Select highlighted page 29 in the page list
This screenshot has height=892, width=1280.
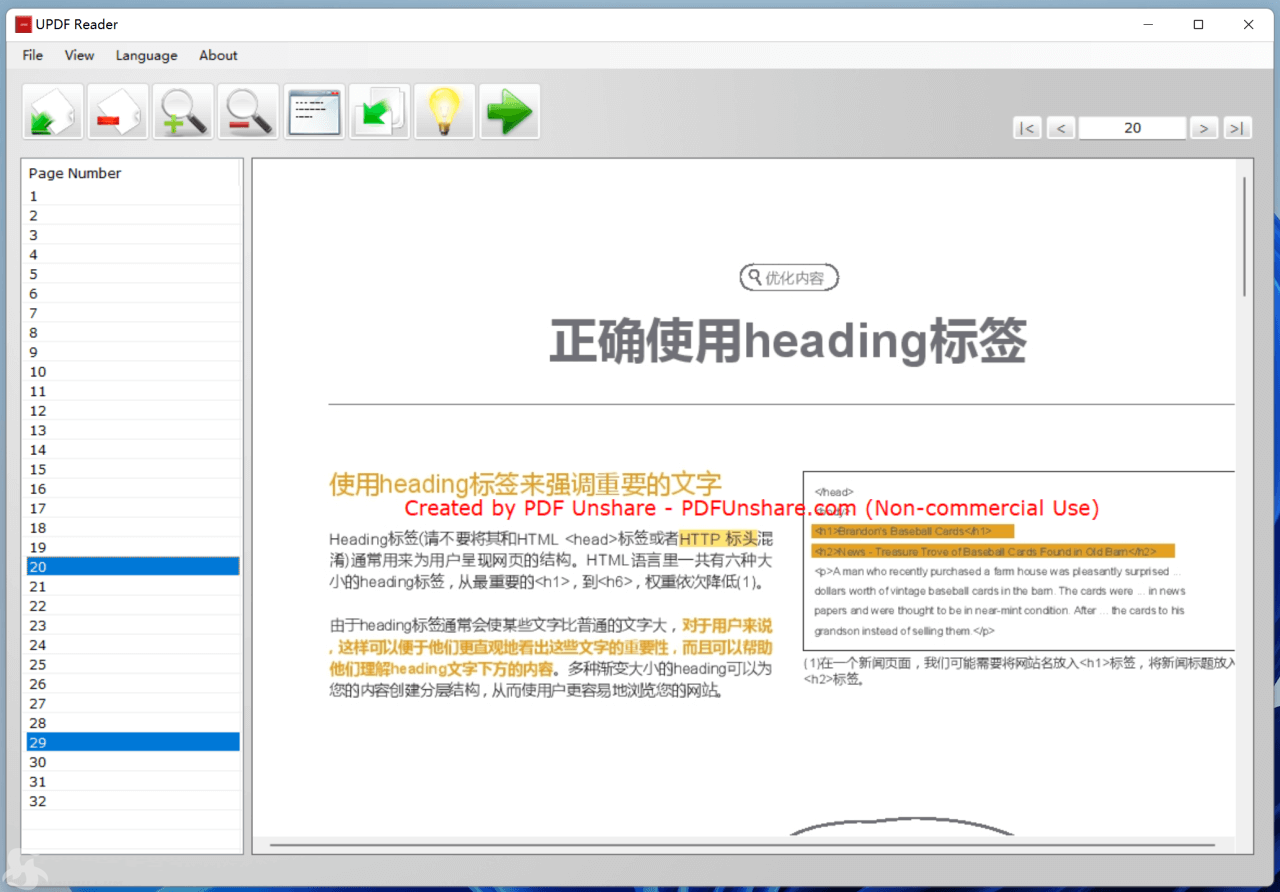point(133,742)
